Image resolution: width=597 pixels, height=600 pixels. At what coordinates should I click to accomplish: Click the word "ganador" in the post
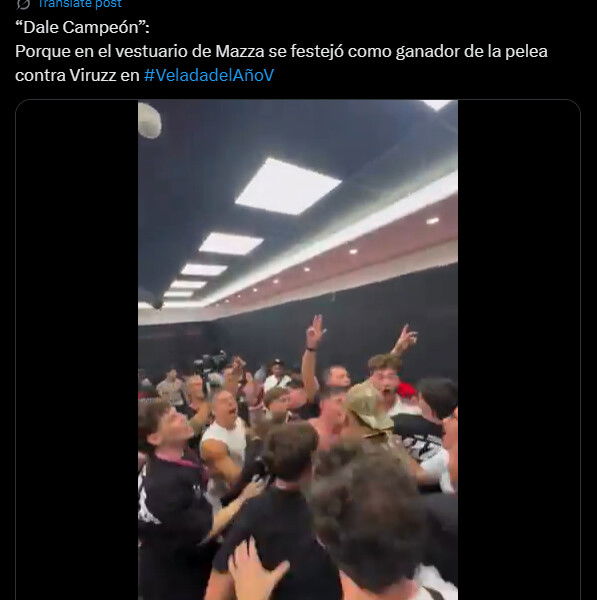pyautogui.click(x=427, y=51)
